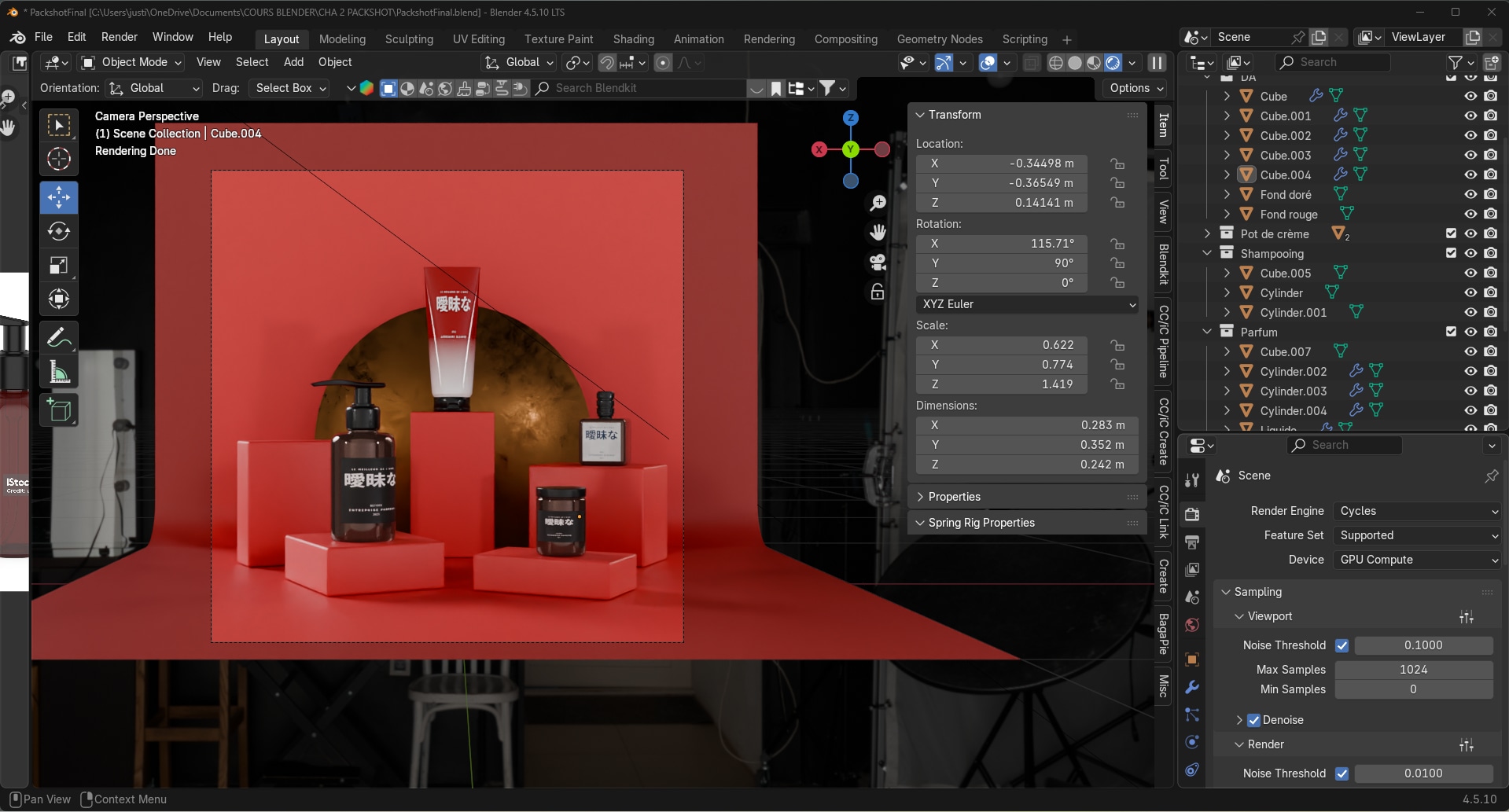The height and width of the screenshot is (812, 1509).
Task: Click the zoom magnifier viewport gizmo
Action: (x=878, y=204)
